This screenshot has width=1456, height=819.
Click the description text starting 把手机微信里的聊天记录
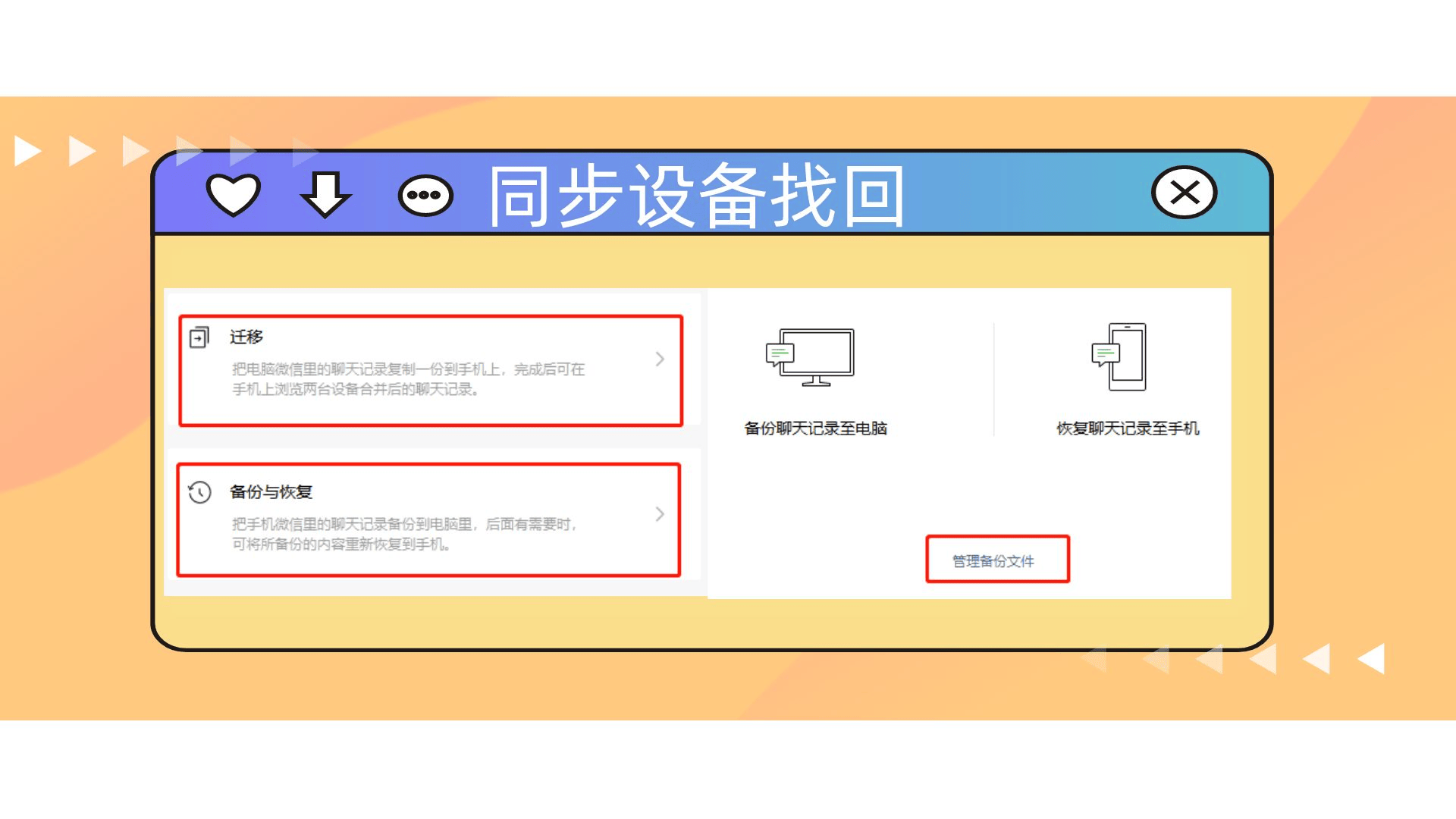tap(405, 534)
